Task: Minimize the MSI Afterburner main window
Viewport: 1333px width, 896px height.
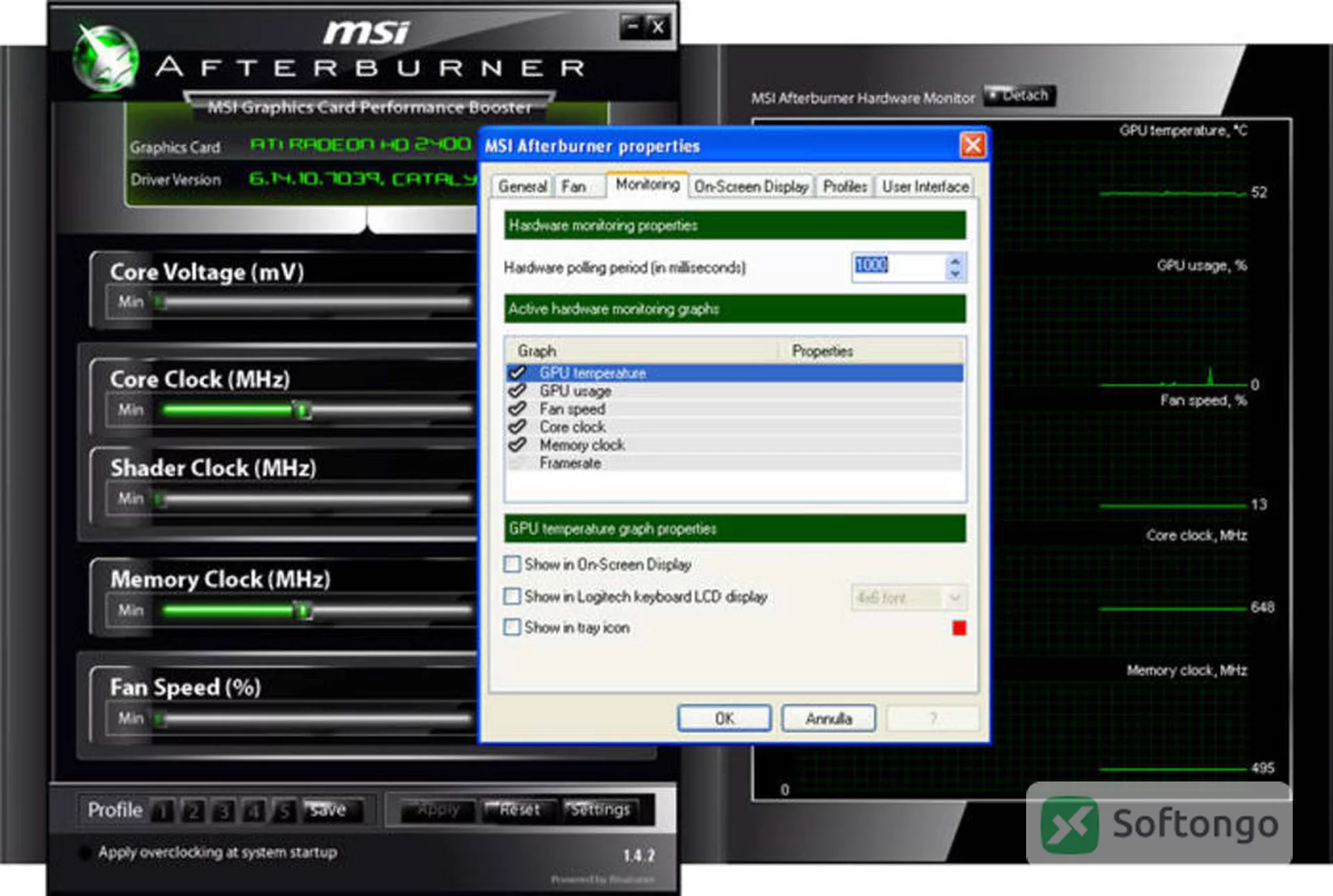Action: (632, 27)
